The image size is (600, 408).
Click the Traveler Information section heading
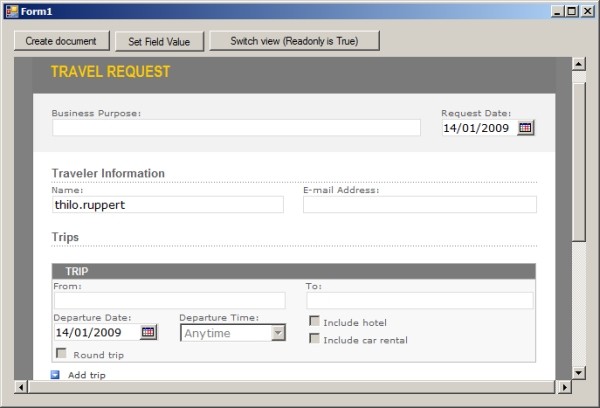108,173
